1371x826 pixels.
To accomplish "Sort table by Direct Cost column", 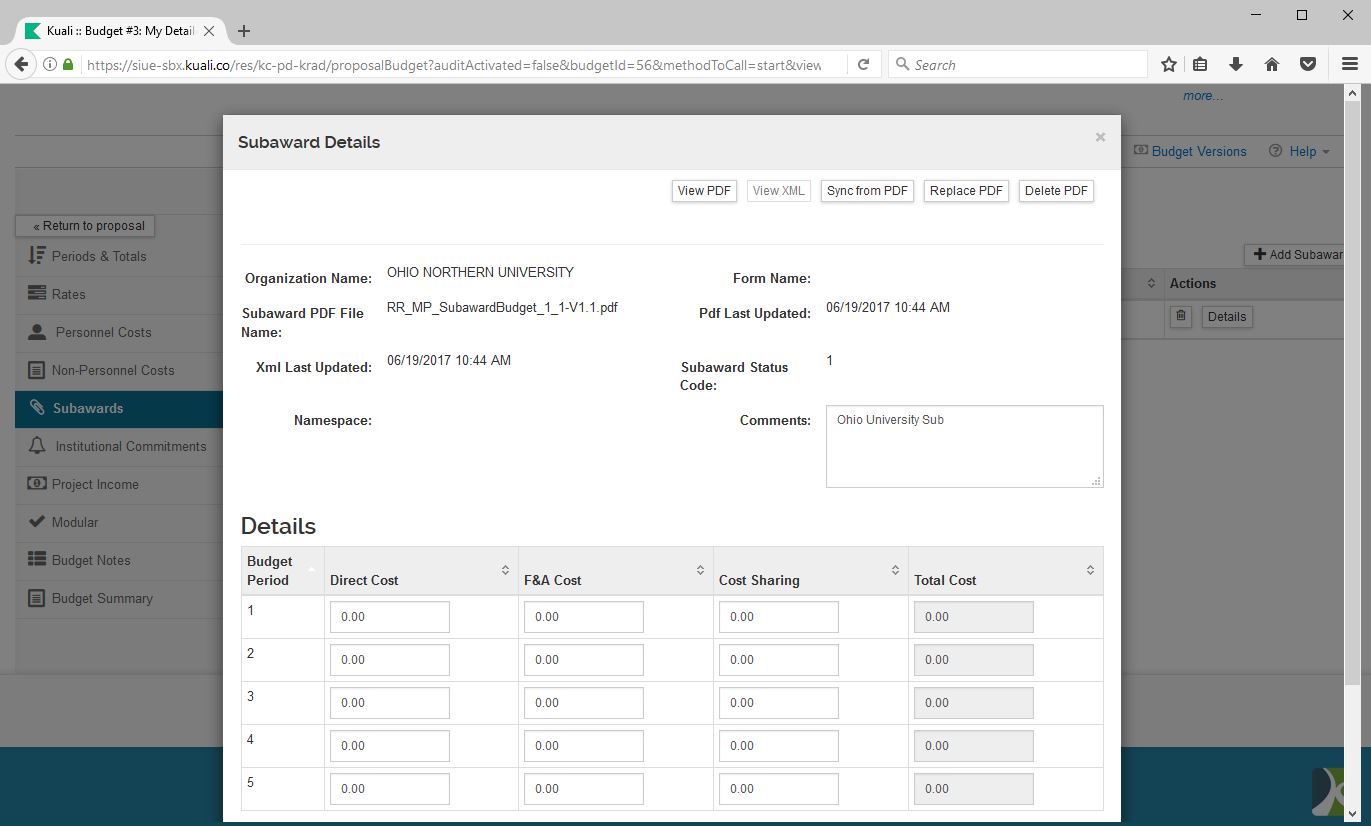I will pos(505,570).
